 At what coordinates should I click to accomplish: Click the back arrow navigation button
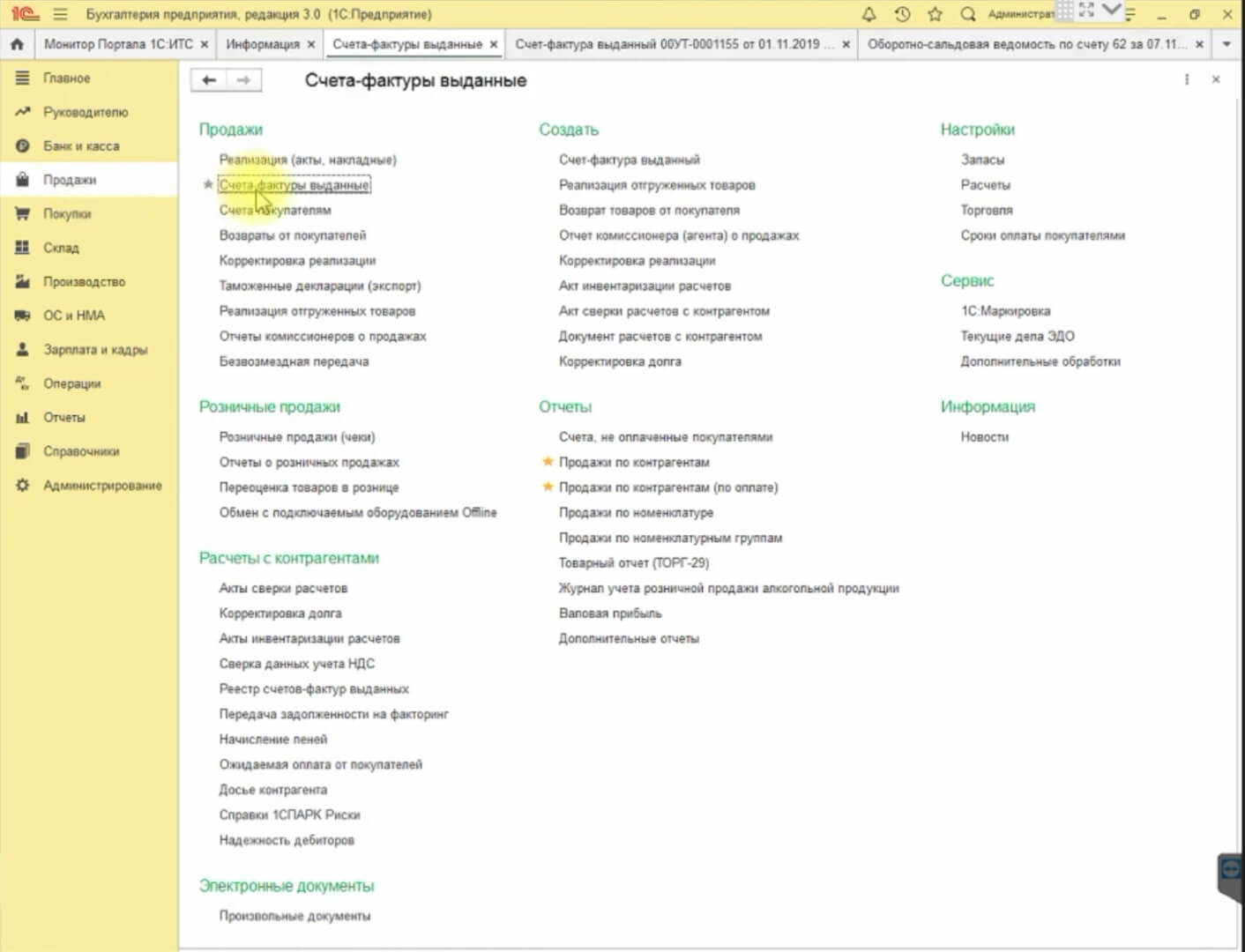pos(209,80)
